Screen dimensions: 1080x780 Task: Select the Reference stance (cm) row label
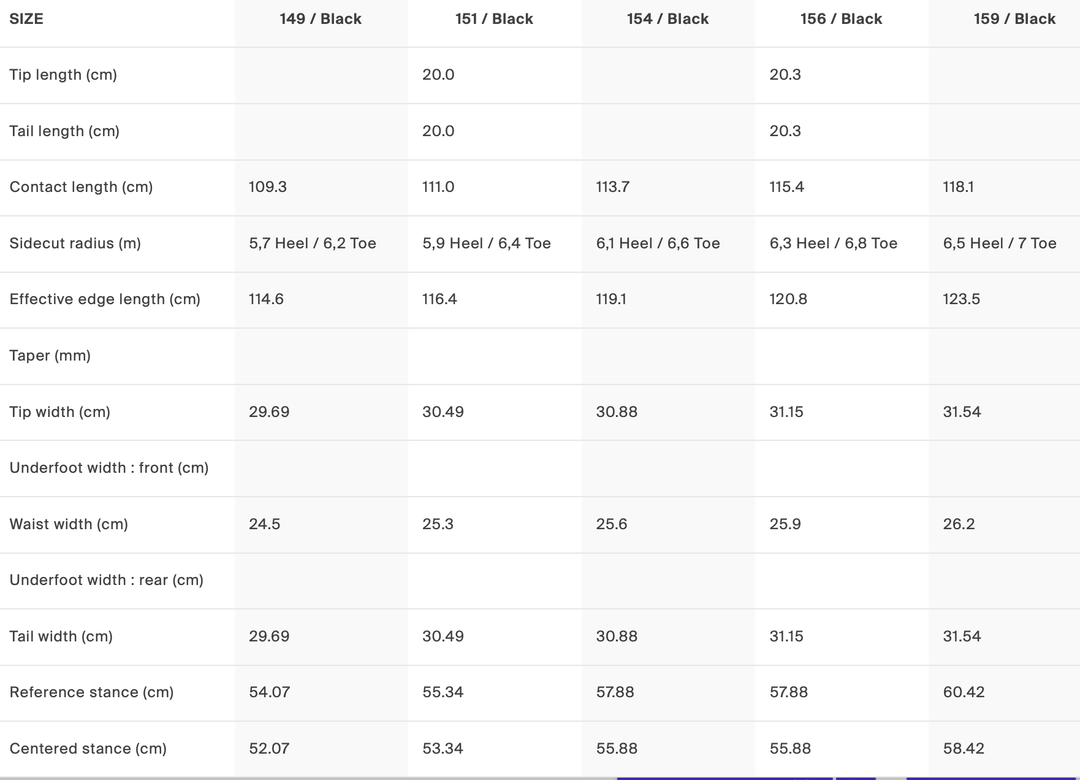91,692
